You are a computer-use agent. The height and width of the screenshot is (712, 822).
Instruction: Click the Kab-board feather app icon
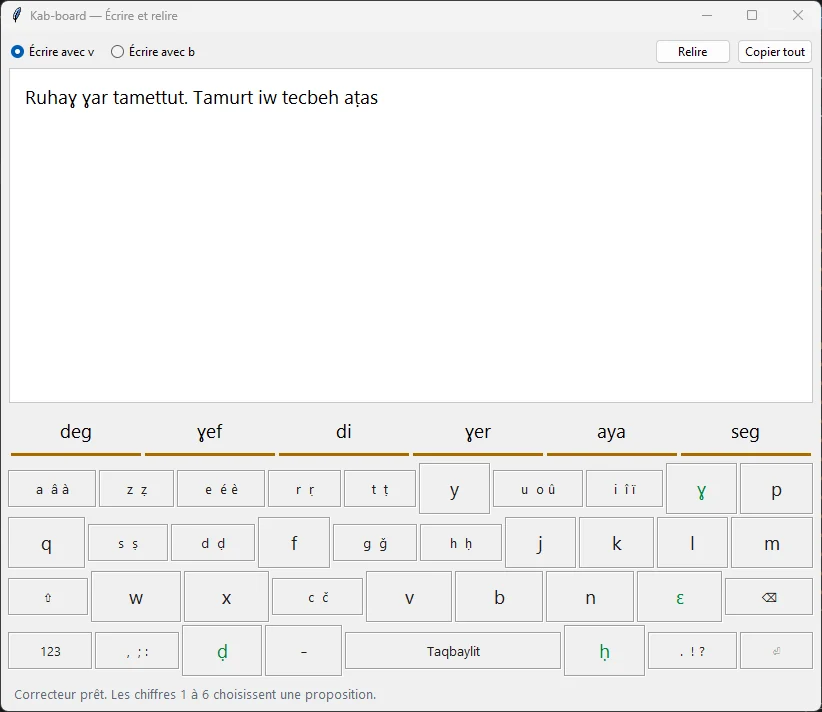pos(17,15)
